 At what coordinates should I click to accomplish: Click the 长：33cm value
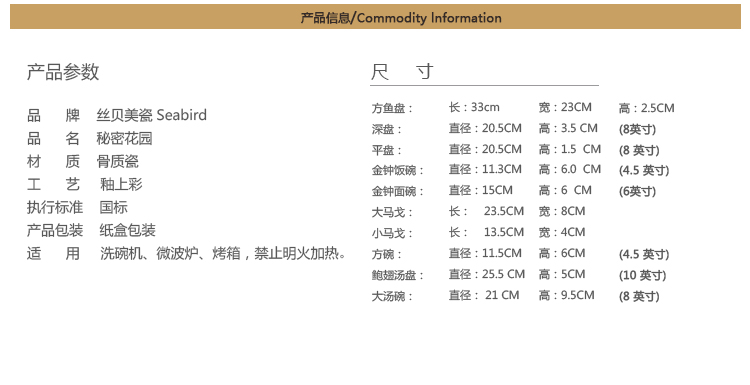(474, 108)
